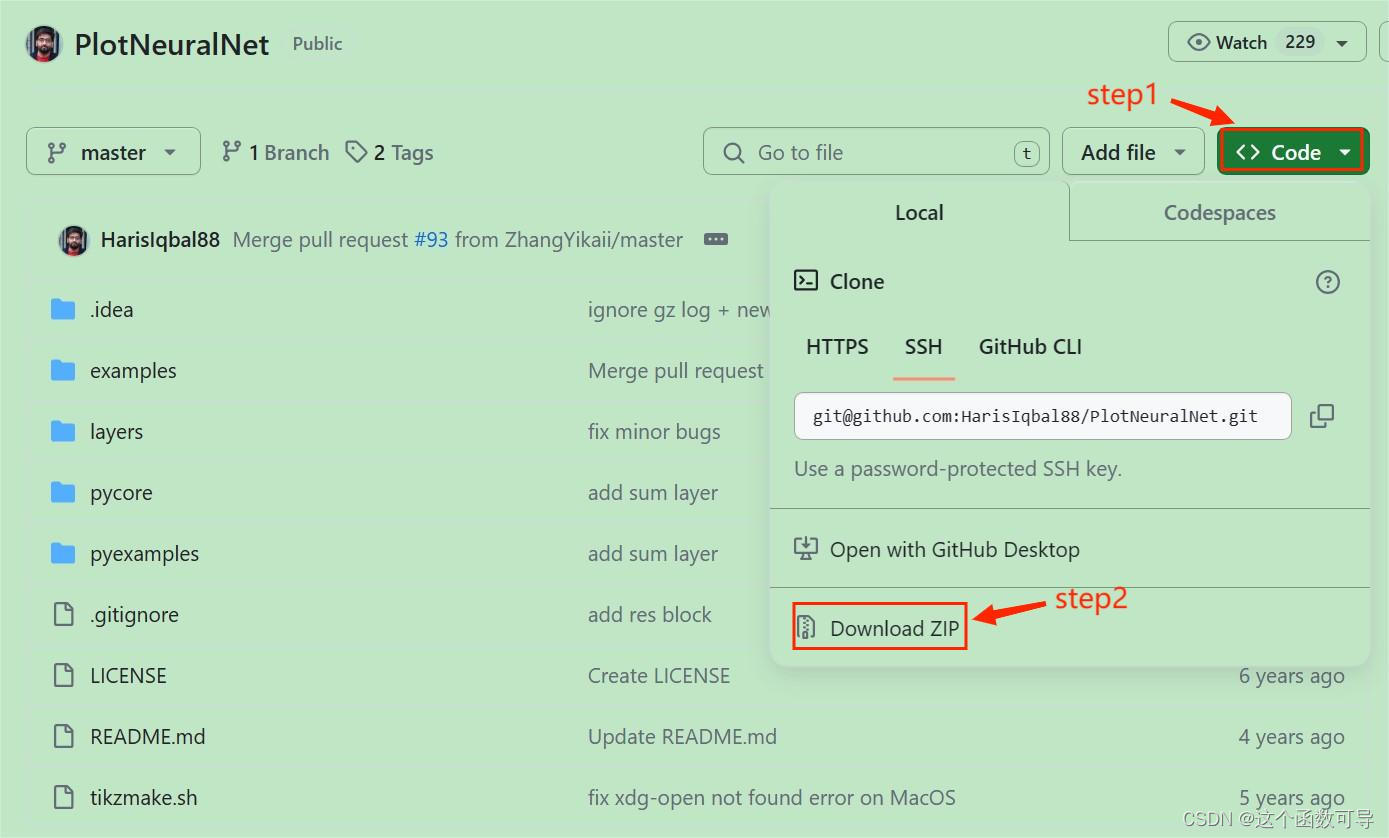The height and width of the screenshot is (838, 1389).
Task: Click the Watch button
Action: click(1266, 42)
